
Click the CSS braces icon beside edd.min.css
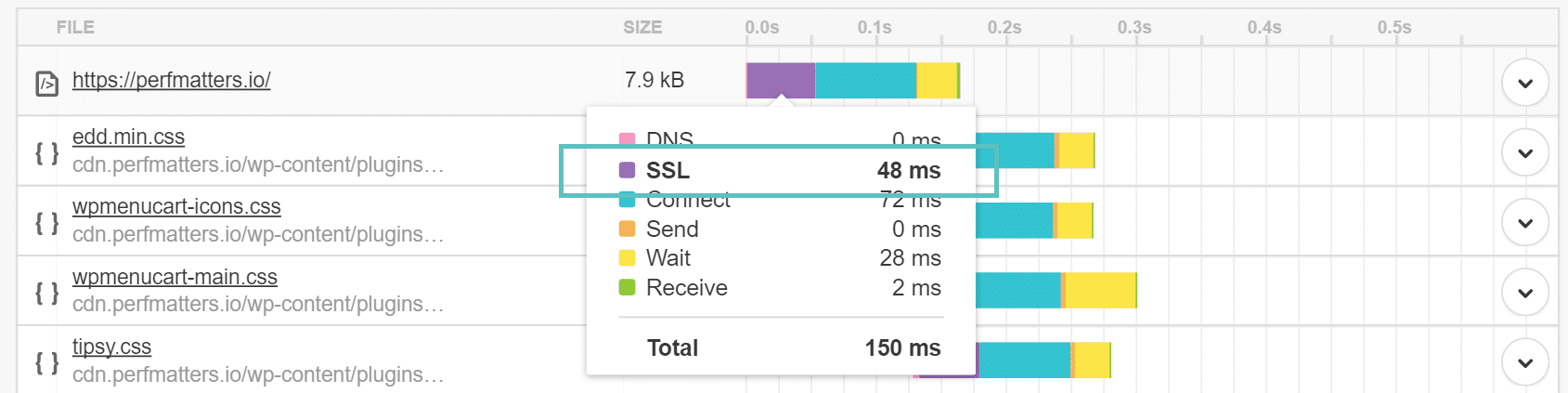[46, 152]
